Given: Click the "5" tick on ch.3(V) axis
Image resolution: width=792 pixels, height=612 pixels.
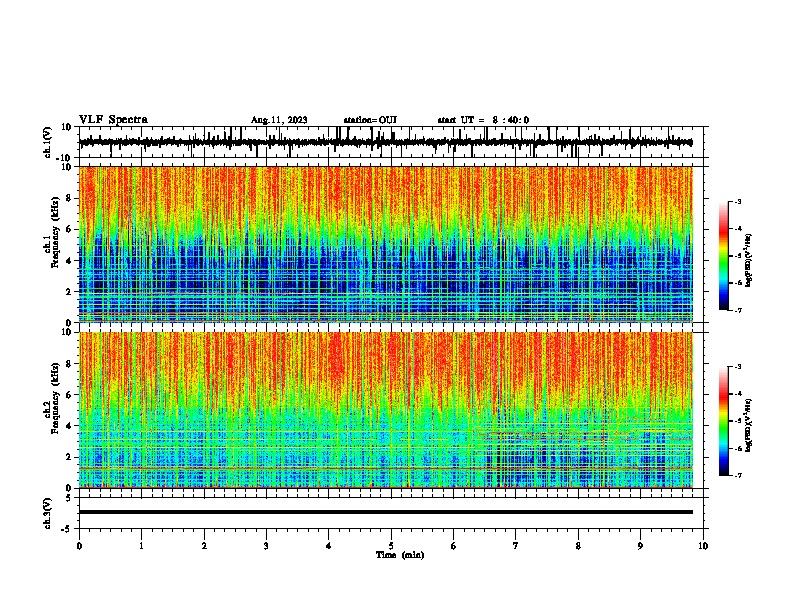Looking at the screenshot, I should (x=70, y=498).
